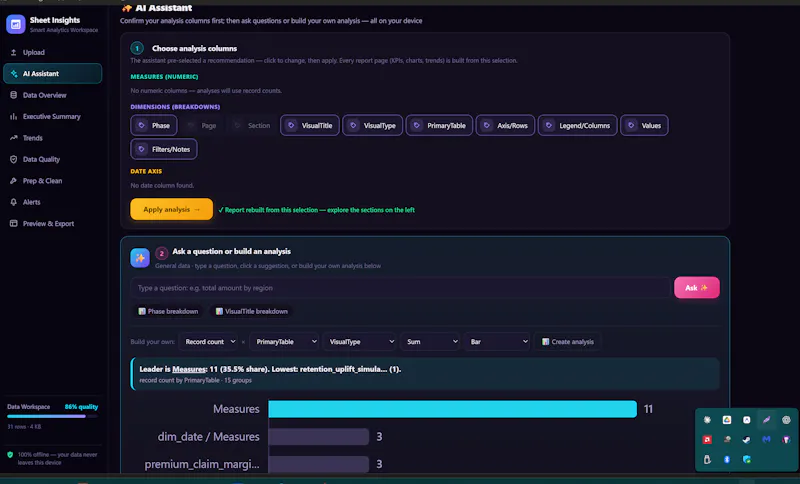Click the Bluetooth tray icon
The width and height of the screenshot is (800, 484).
click(x=727, y=460)
